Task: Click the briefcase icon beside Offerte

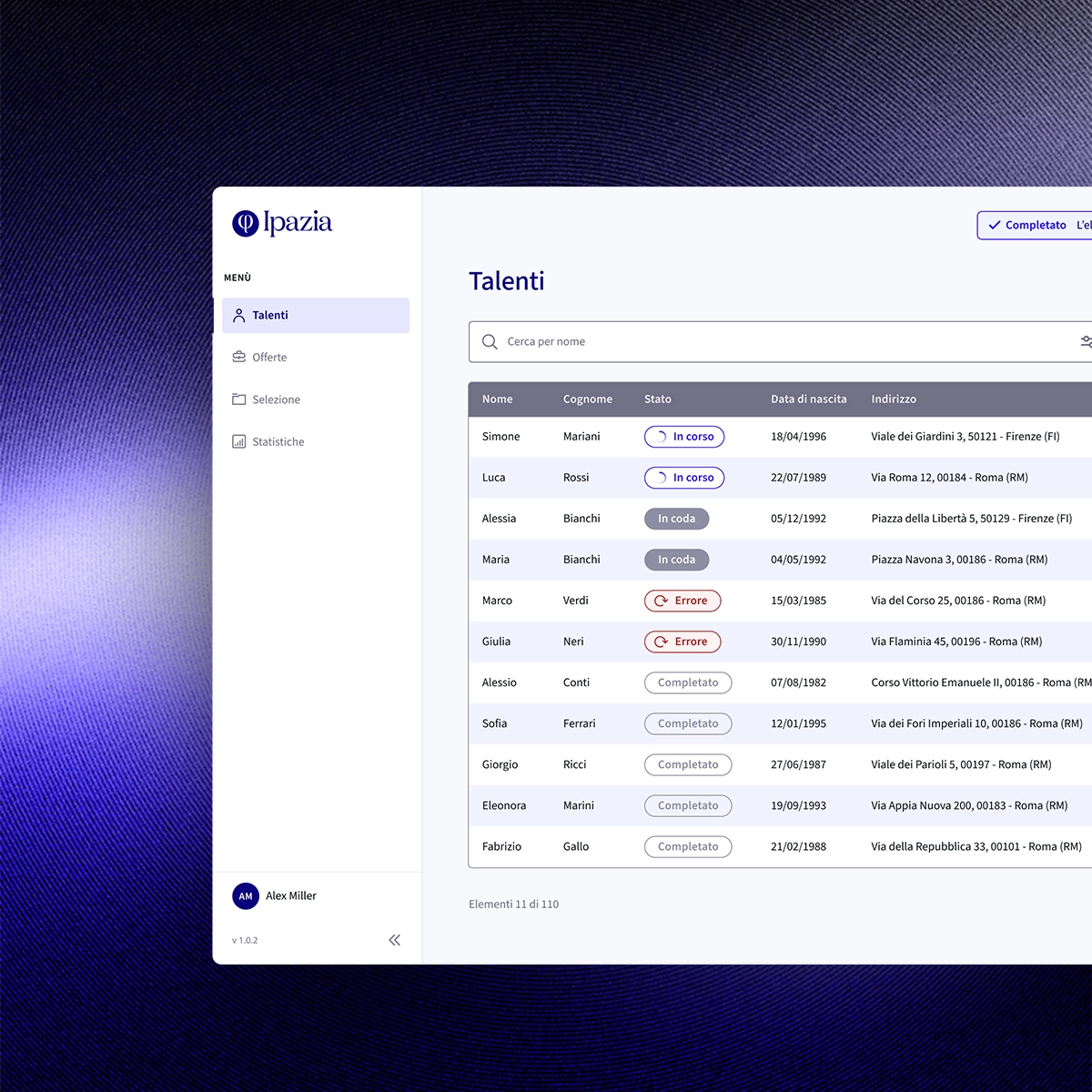Action: pos(239,357)
